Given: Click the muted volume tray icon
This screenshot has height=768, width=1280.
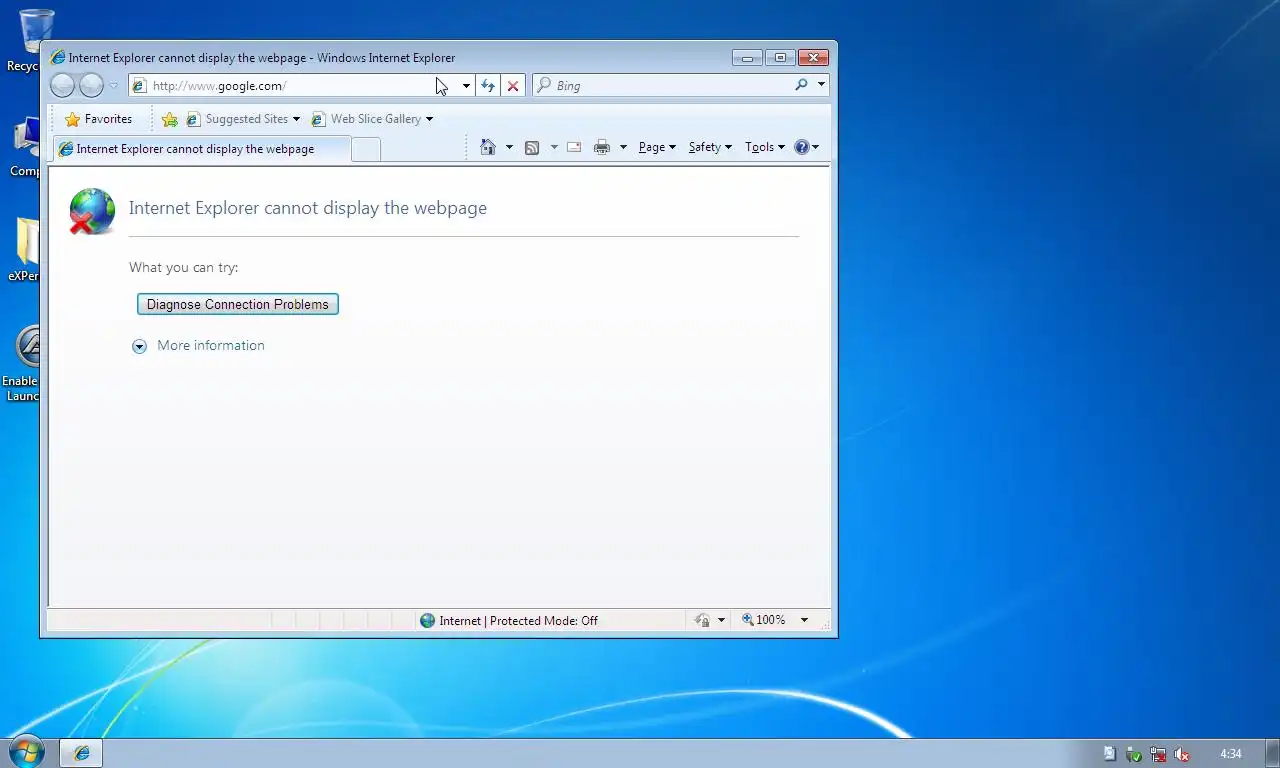Looking at the screenshot, I should pos(1182,754).
